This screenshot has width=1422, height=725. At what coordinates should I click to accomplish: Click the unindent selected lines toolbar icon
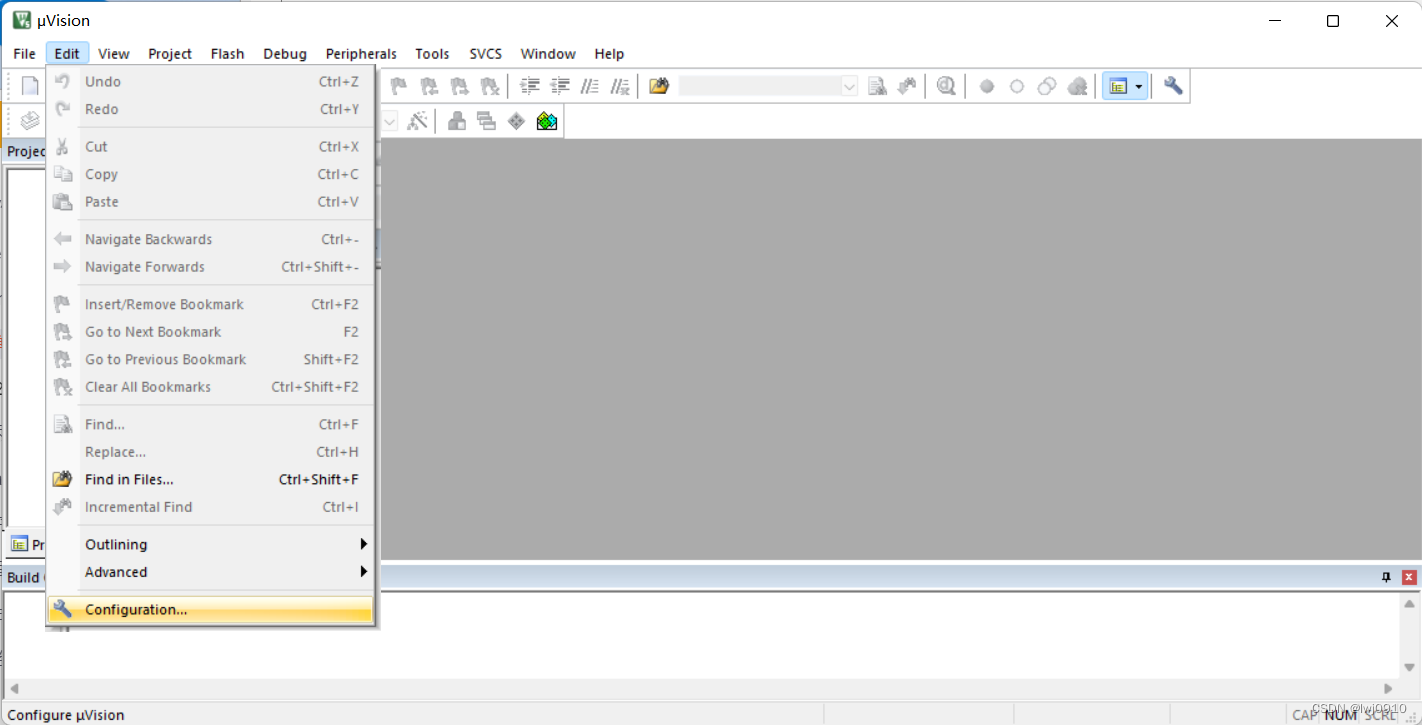tap(560, 86)
